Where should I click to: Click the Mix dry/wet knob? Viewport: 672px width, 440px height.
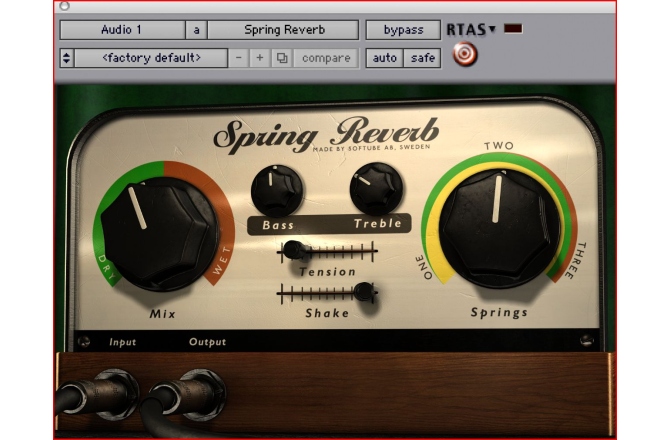159,233
